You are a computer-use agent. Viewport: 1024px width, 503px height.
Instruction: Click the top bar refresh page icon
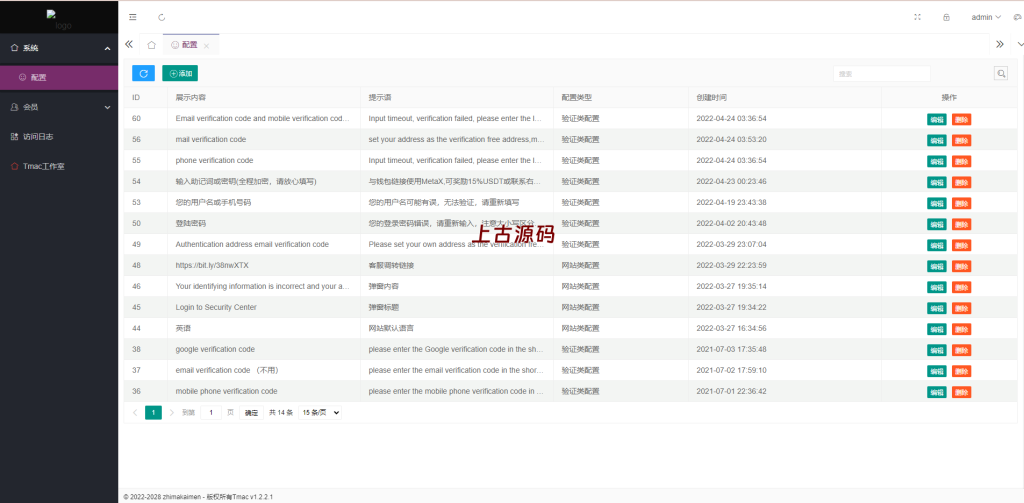coord(162,18)
